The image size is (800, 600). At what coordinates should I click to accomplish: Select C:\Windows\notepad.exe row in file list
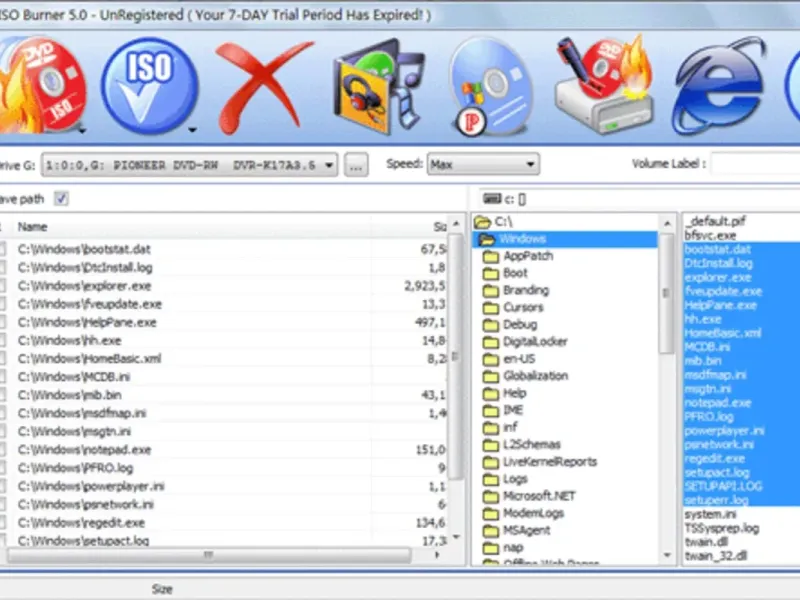coord(224,450)
